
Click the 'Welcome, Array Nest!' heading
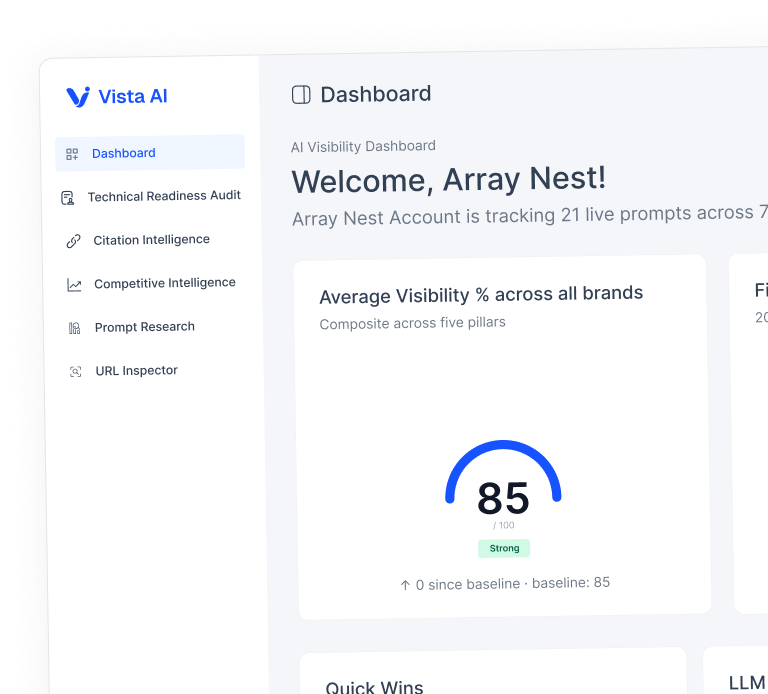click(449, 179)
